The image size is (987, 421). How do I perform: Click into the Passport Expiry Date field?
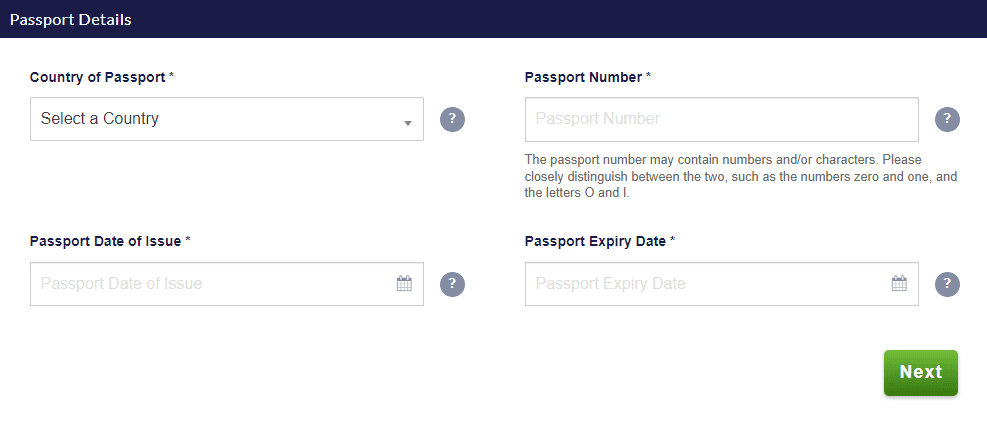[705, 284]
